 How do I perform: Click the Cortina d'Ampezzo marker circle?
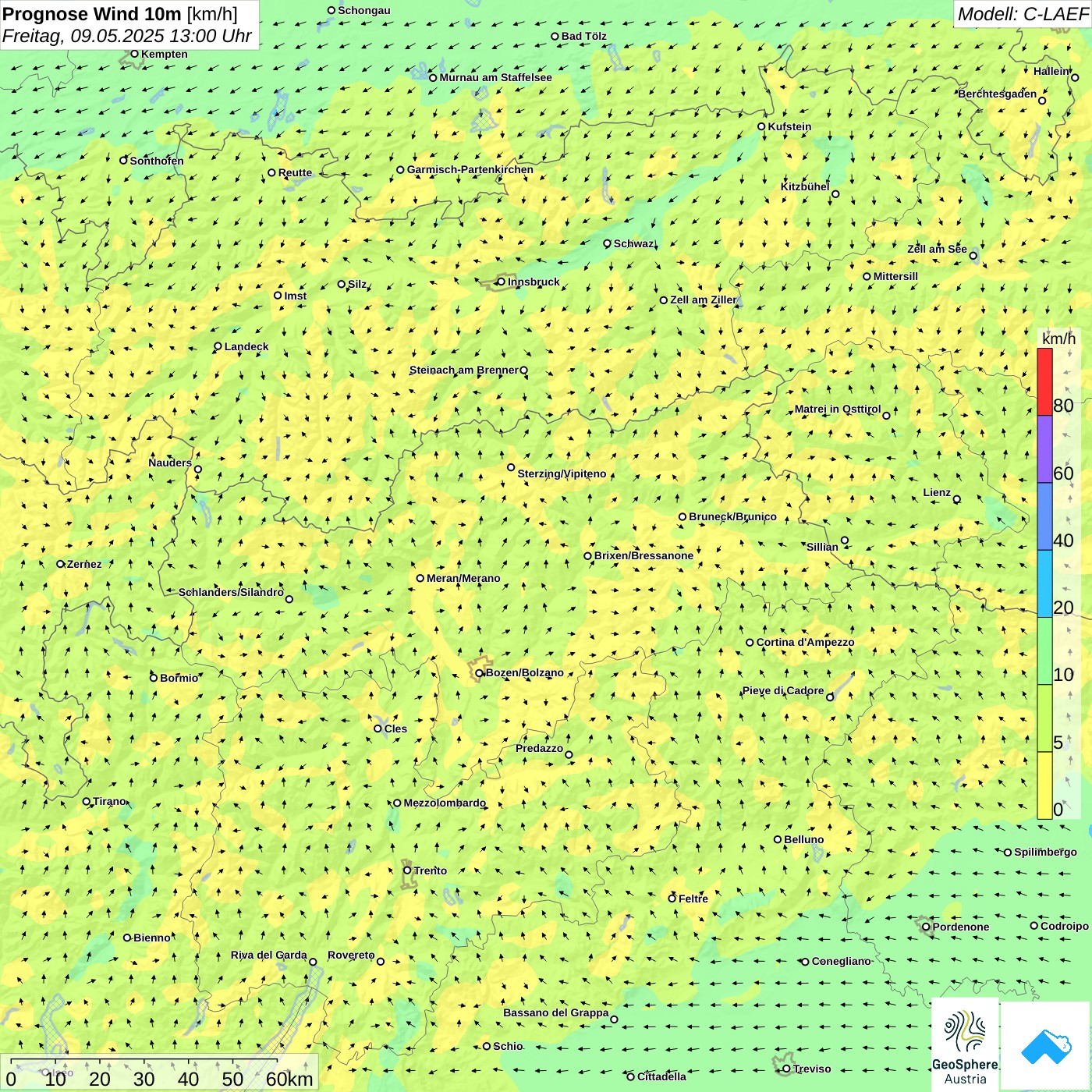[x=750, y=643]
